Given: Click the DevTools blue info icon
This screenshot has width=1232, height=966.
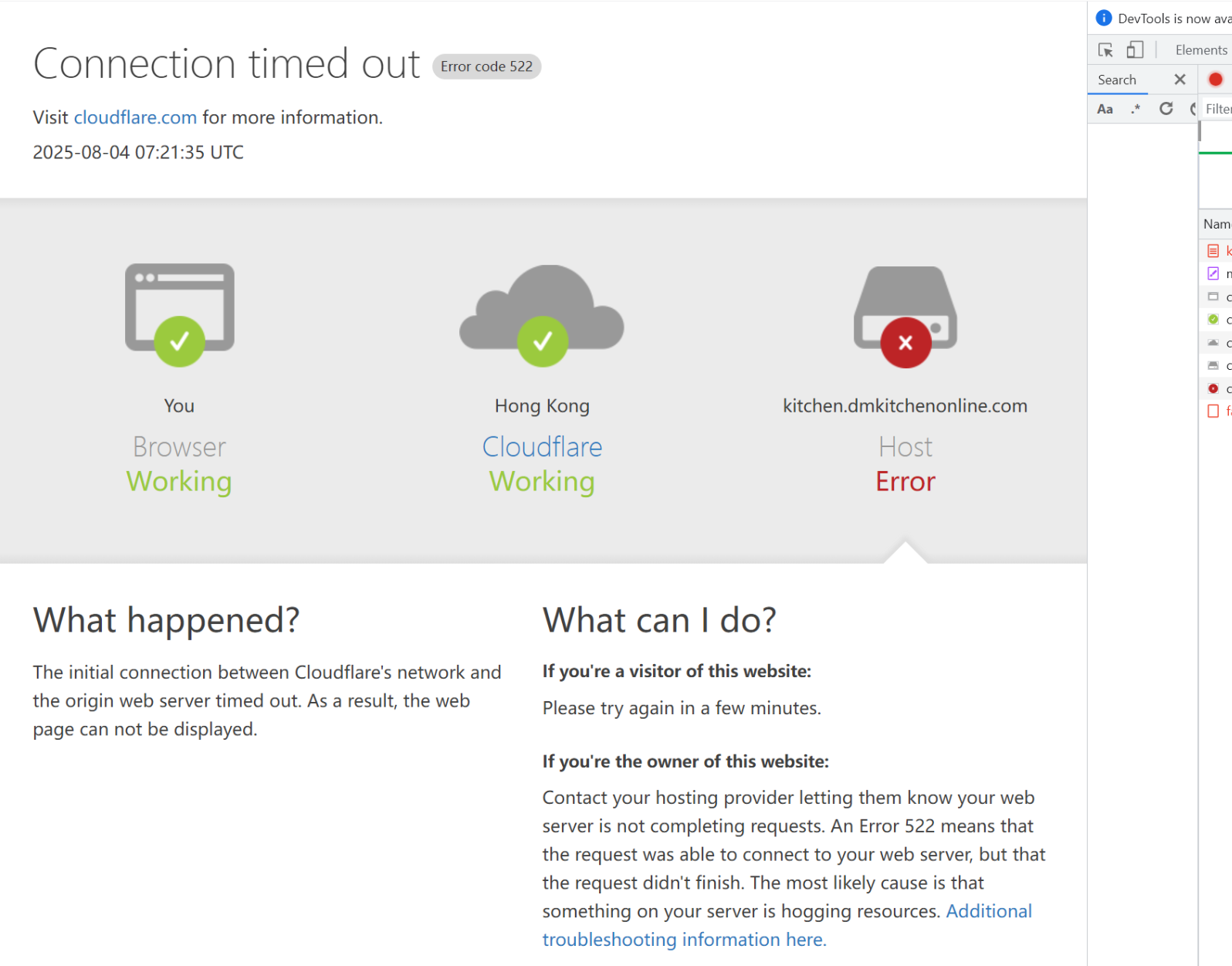Looking at the screenshot, I should pyautogui.click(x=1104, y=18).
